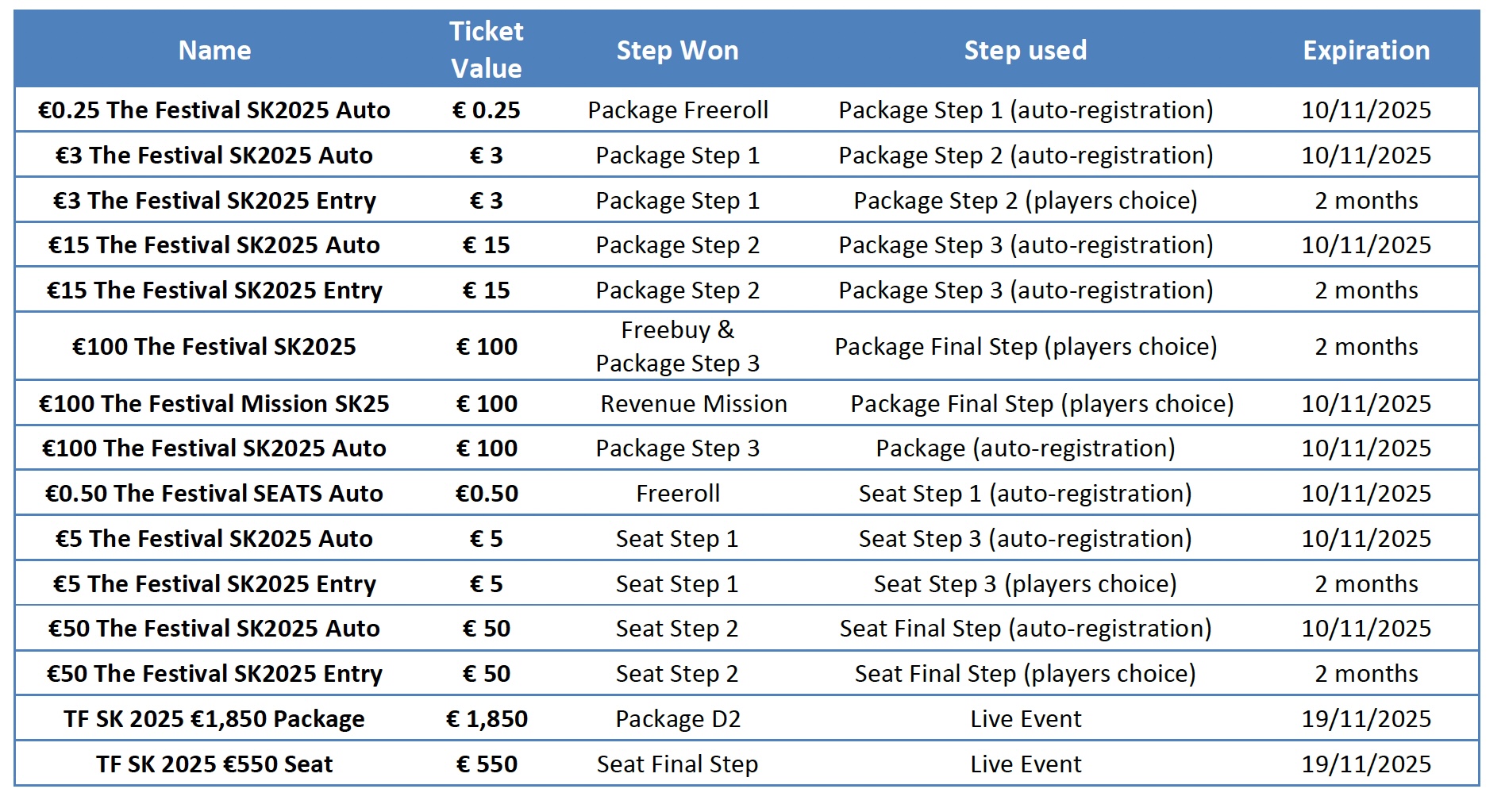Select Package (auto-registration) step used cell
This screenshot has width=1505, height=812.
(1025, 448)
